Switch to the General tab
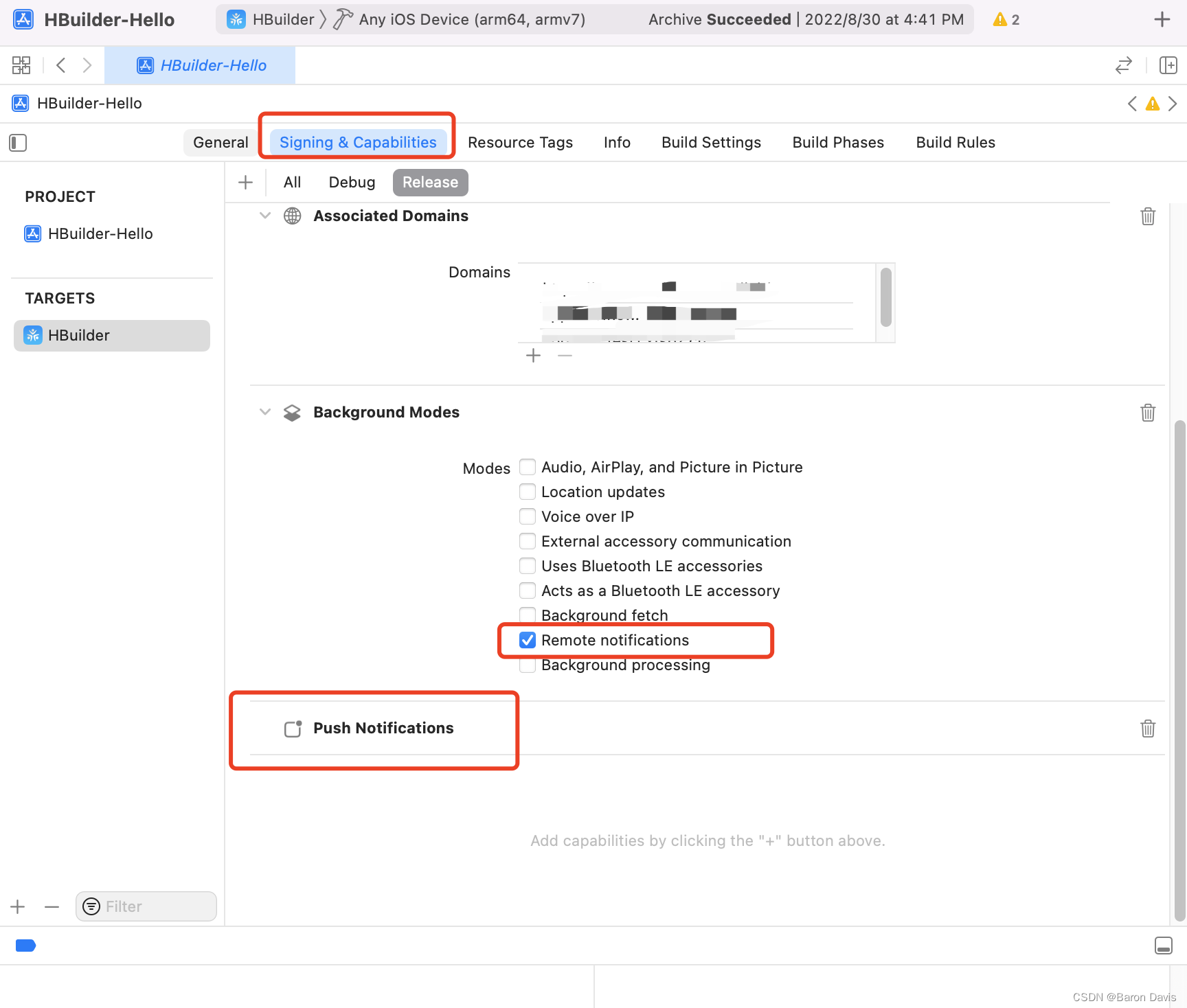This screenshot has width=1187, height=1008. coord(221,142)
